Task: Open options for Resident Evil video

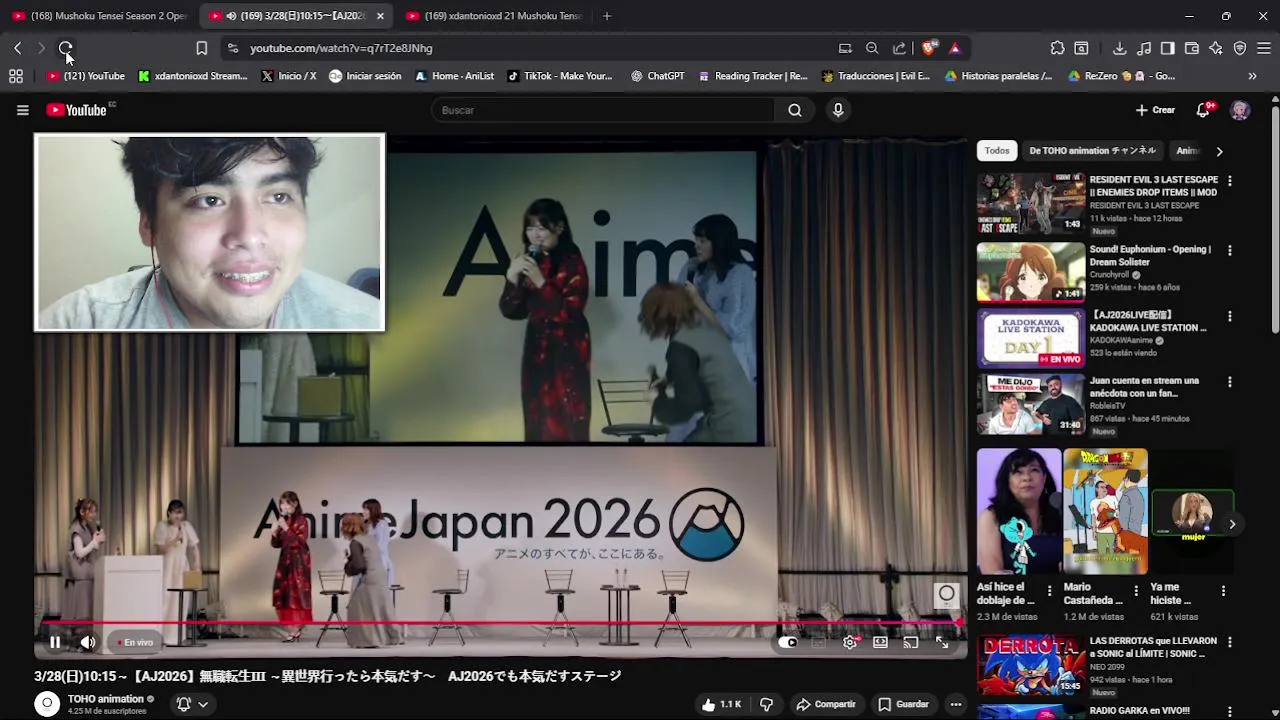Action: [1229, 181]
